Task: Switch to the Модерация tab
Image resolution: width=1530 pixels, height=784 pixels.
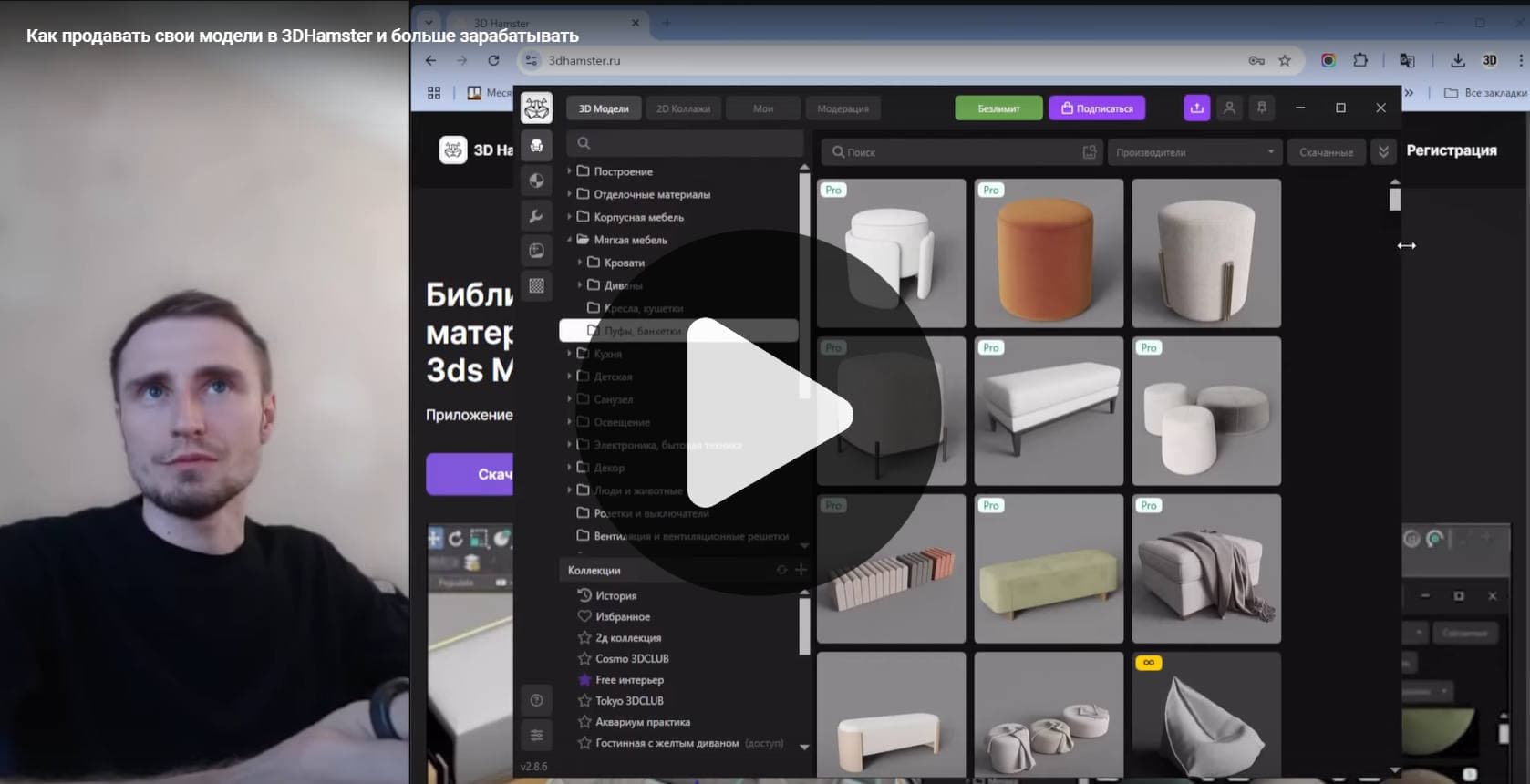Action: coord(843,108)
